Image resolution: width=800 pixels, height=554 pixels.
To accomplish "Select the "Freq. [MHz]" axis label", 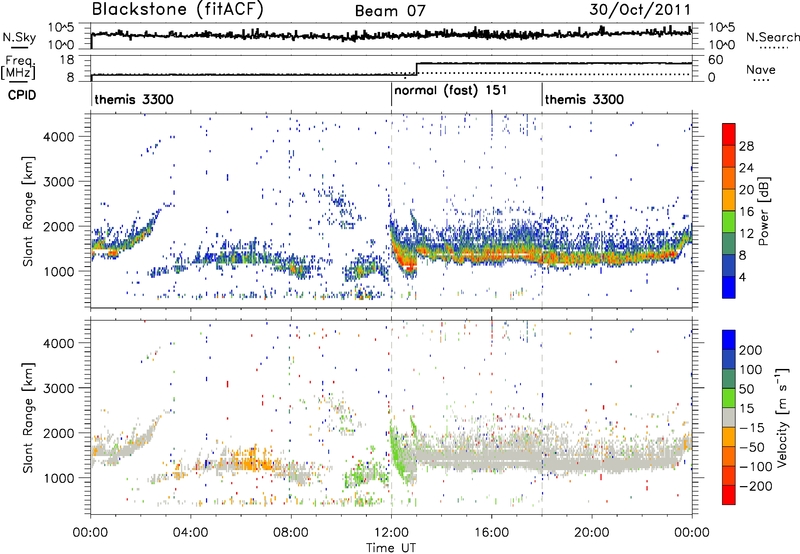I will (x=18, y=68).
